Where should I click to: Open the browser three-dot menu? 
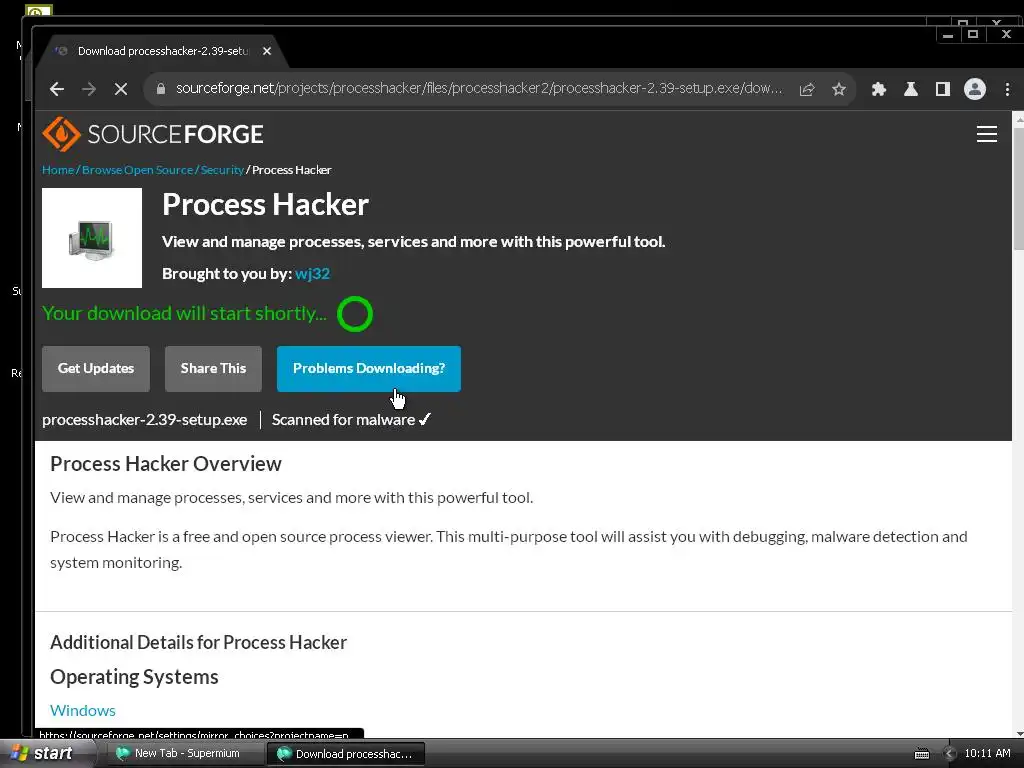(x=1007, y=89)
